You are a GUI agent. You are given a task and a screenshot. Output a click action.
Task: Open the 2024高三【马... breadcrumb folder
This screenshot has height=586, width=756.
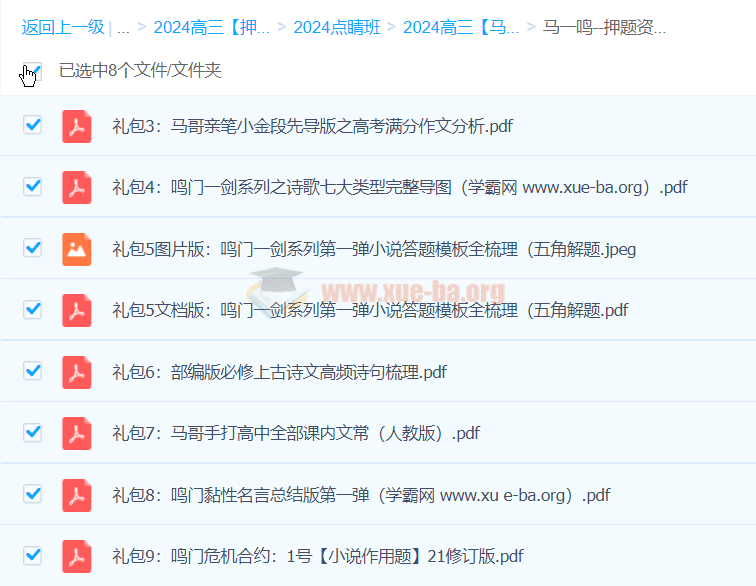[x=461, y=27]
